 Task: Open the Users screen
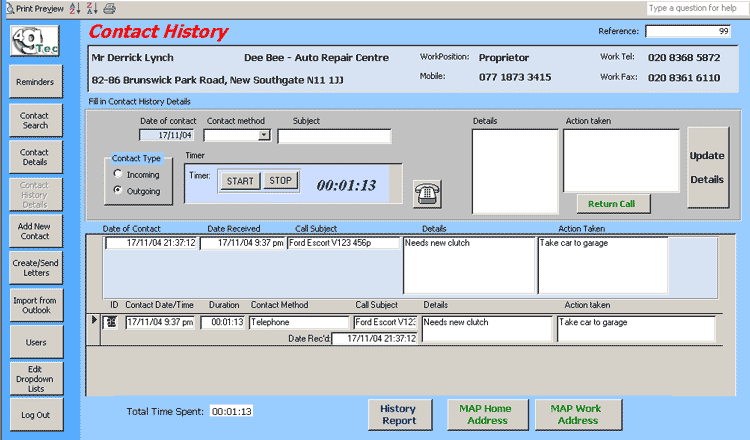pyautogui.click(x=36, y=342)
